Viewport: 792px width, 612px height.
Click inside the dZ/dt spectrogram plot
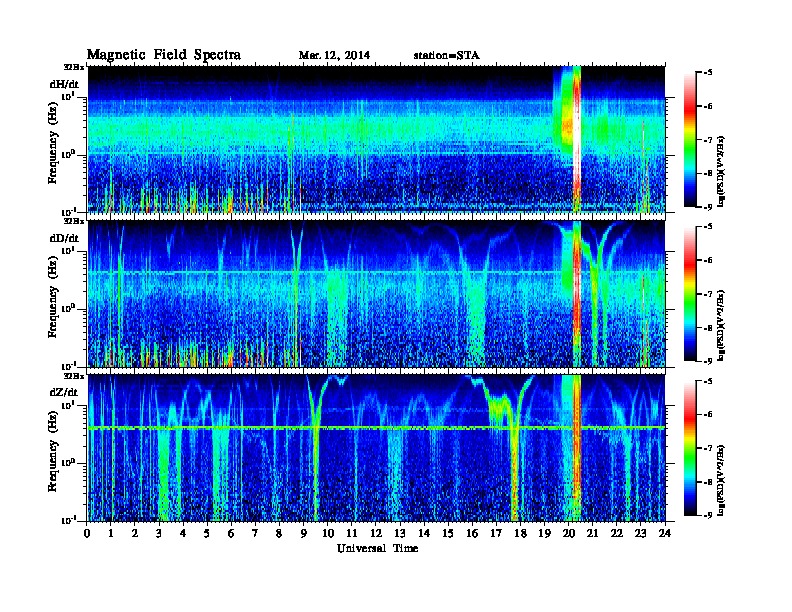[x=376, y=448]
